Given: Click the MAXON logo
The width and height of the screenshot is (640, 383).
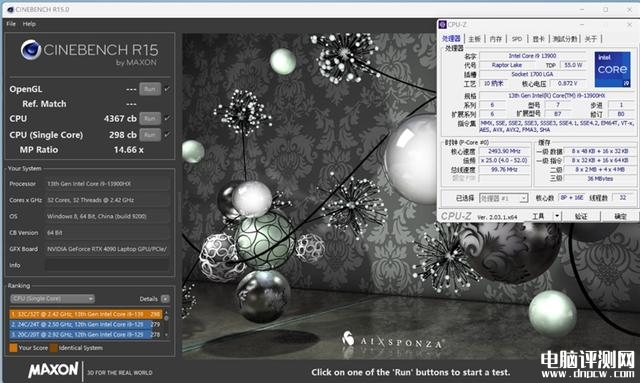Looking at the screenshot, I should coord(53,370).
